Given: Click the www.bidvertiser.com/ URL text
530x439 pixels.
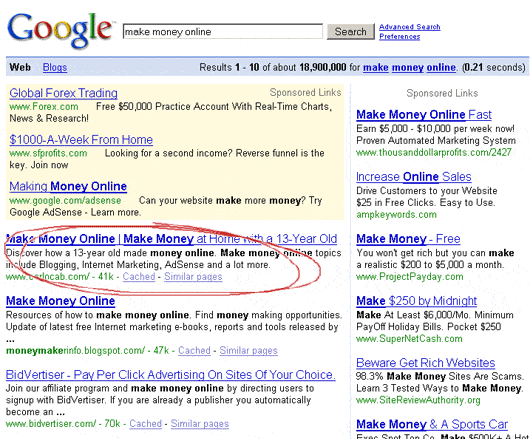Looking at the screenshot, I should (51, 423).
